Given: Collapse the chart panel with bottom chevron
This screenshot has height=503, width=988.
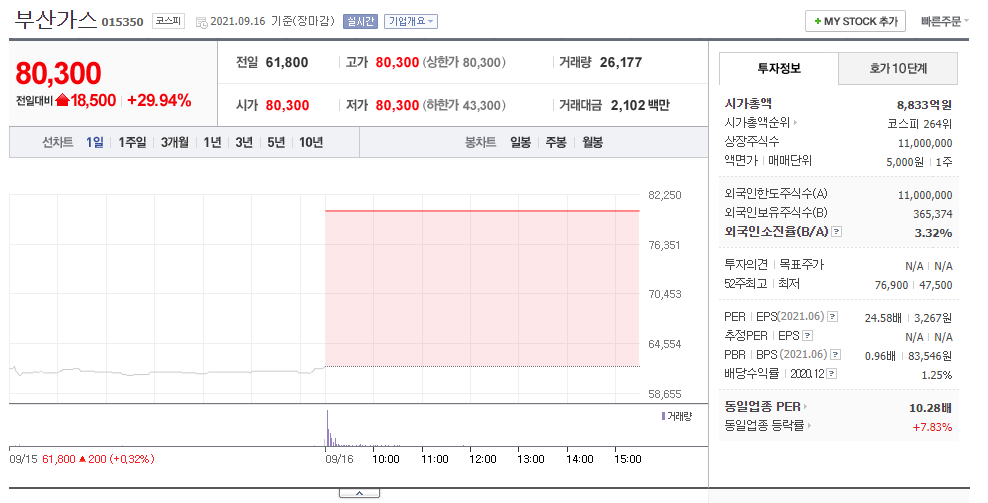Looking at the screenshot, I should coord(359,493).
